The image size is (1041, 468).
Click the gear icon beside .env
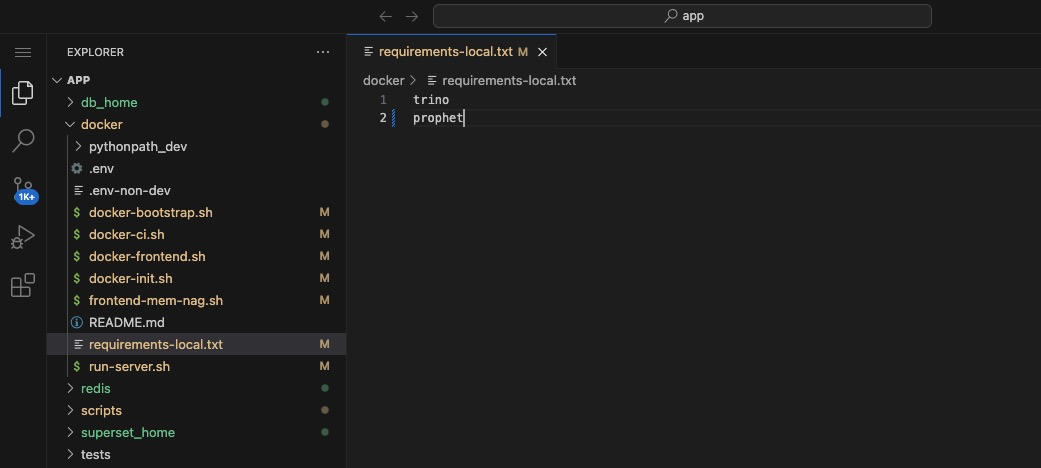pos(77,169)
